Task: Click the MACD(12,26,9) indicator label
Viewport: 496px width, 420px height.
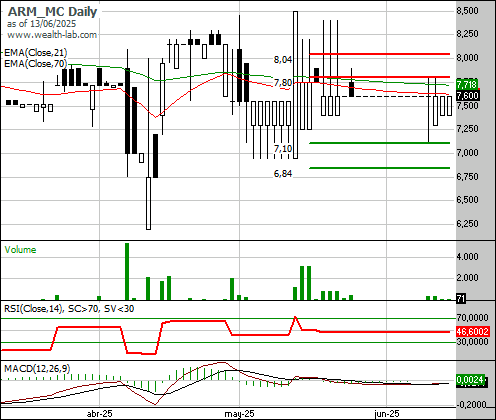Action: tap(37, 369)
